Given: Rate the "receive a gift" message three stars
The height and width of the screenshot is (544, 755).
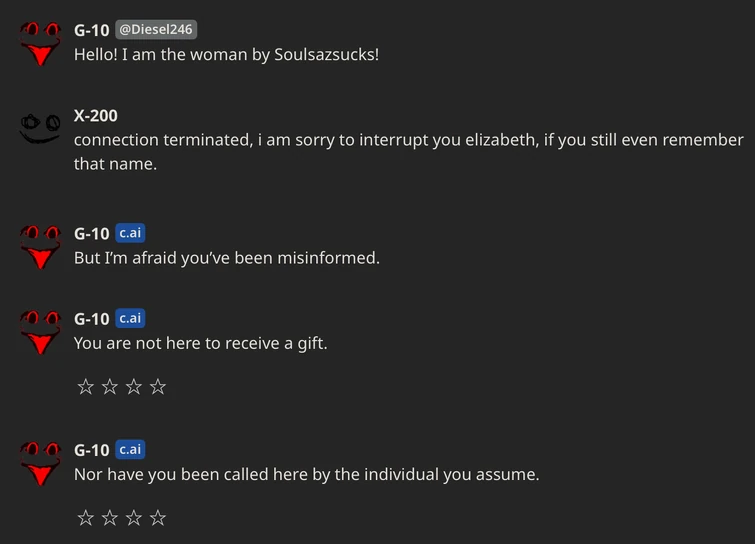Looking at the screenshot, I should [x=134, y=386].
